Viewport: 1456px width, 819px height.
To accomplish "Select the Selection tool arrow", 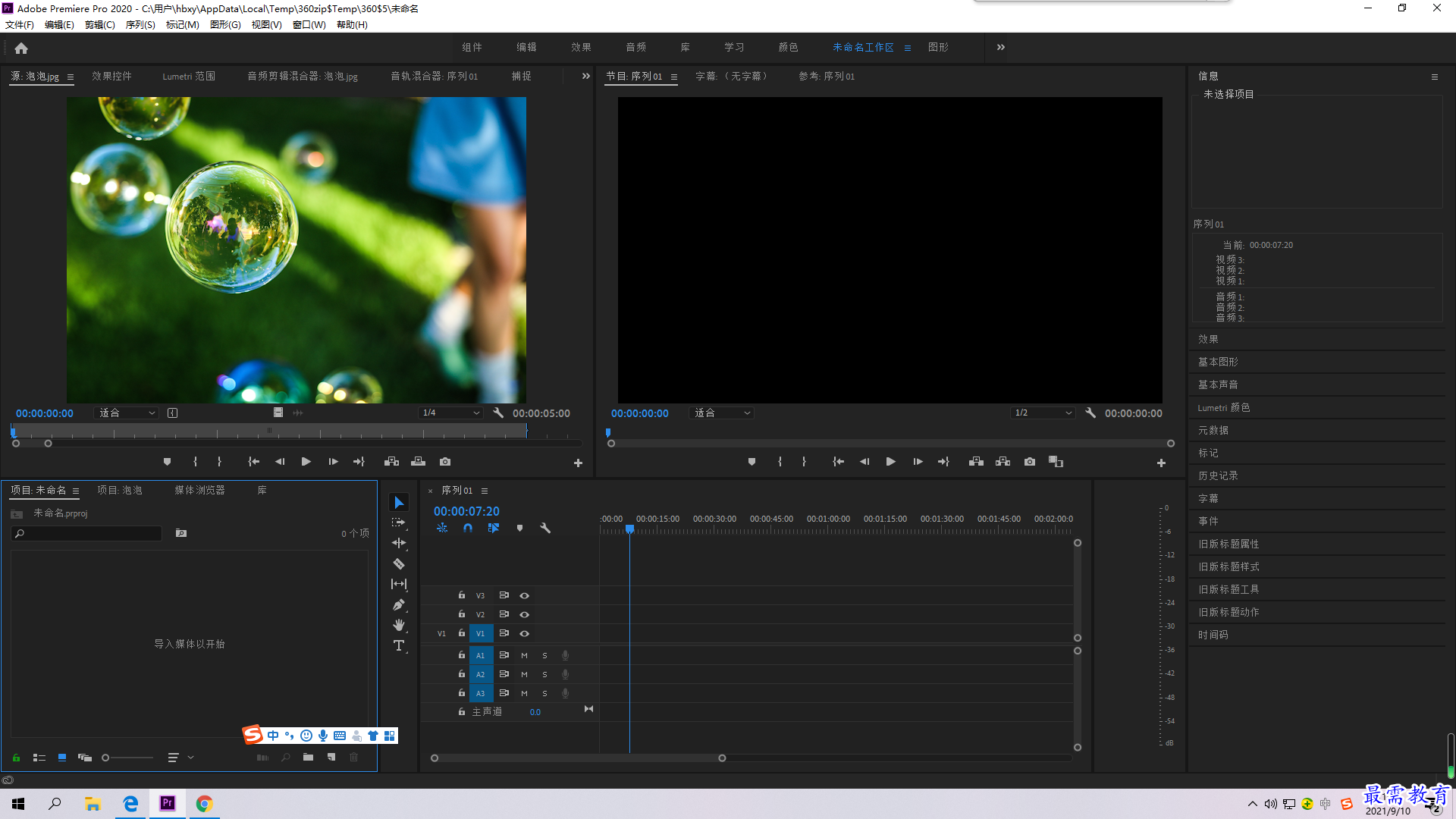I will 399,503.
